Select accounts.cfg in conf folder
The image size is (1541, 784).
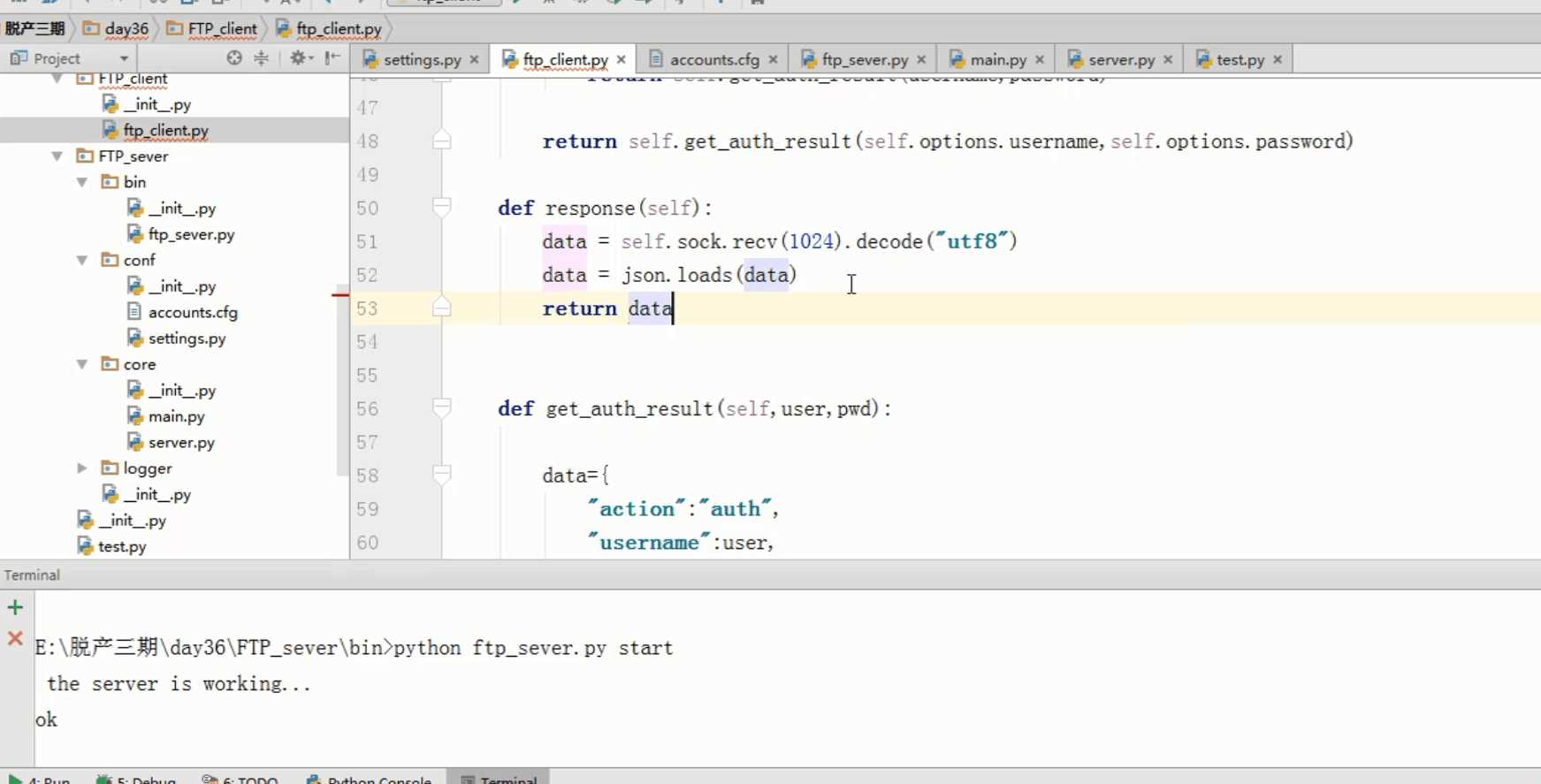tap(193, 312)
